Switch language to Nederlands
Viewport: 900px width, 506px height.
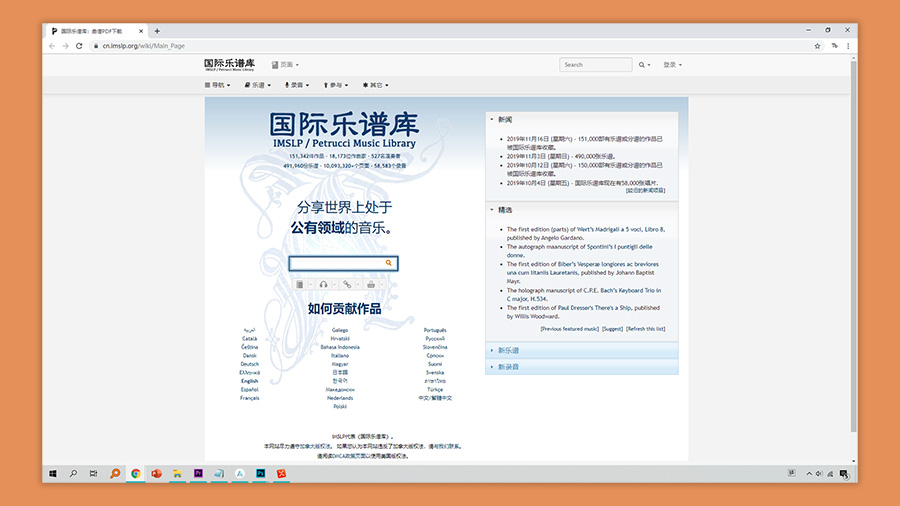point(340,398)
